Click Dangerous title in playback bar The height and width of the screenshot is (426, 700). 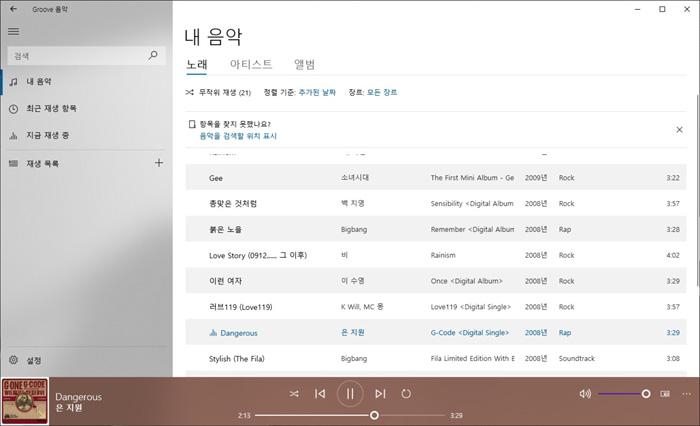(x=79, y=397)
